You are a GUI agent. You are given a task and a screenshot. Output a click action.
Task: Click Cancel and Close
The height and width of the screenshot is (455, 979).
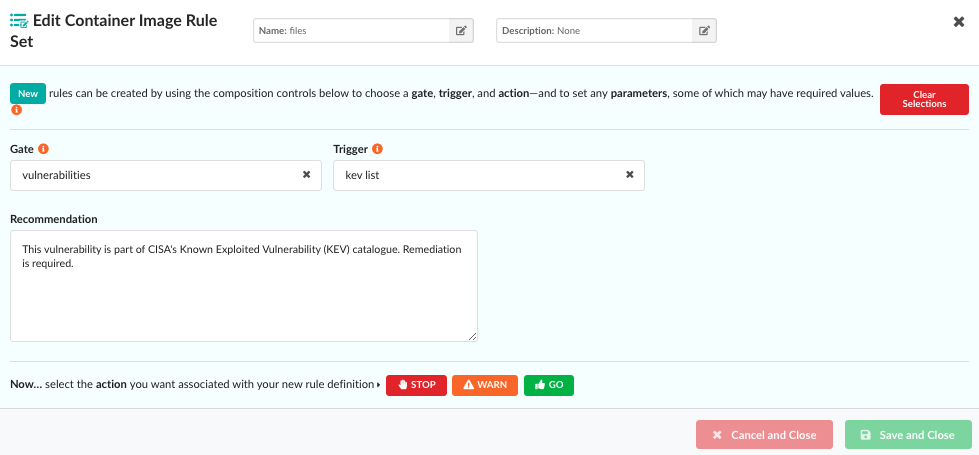click(764, 435)
